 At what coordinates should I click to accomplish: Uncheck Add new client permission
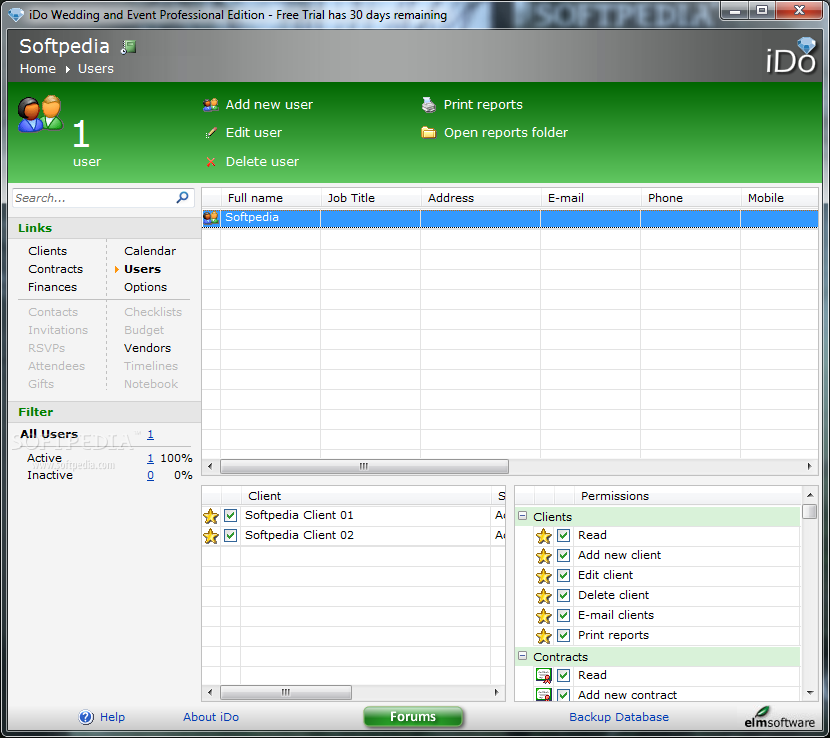coord(564,555)
